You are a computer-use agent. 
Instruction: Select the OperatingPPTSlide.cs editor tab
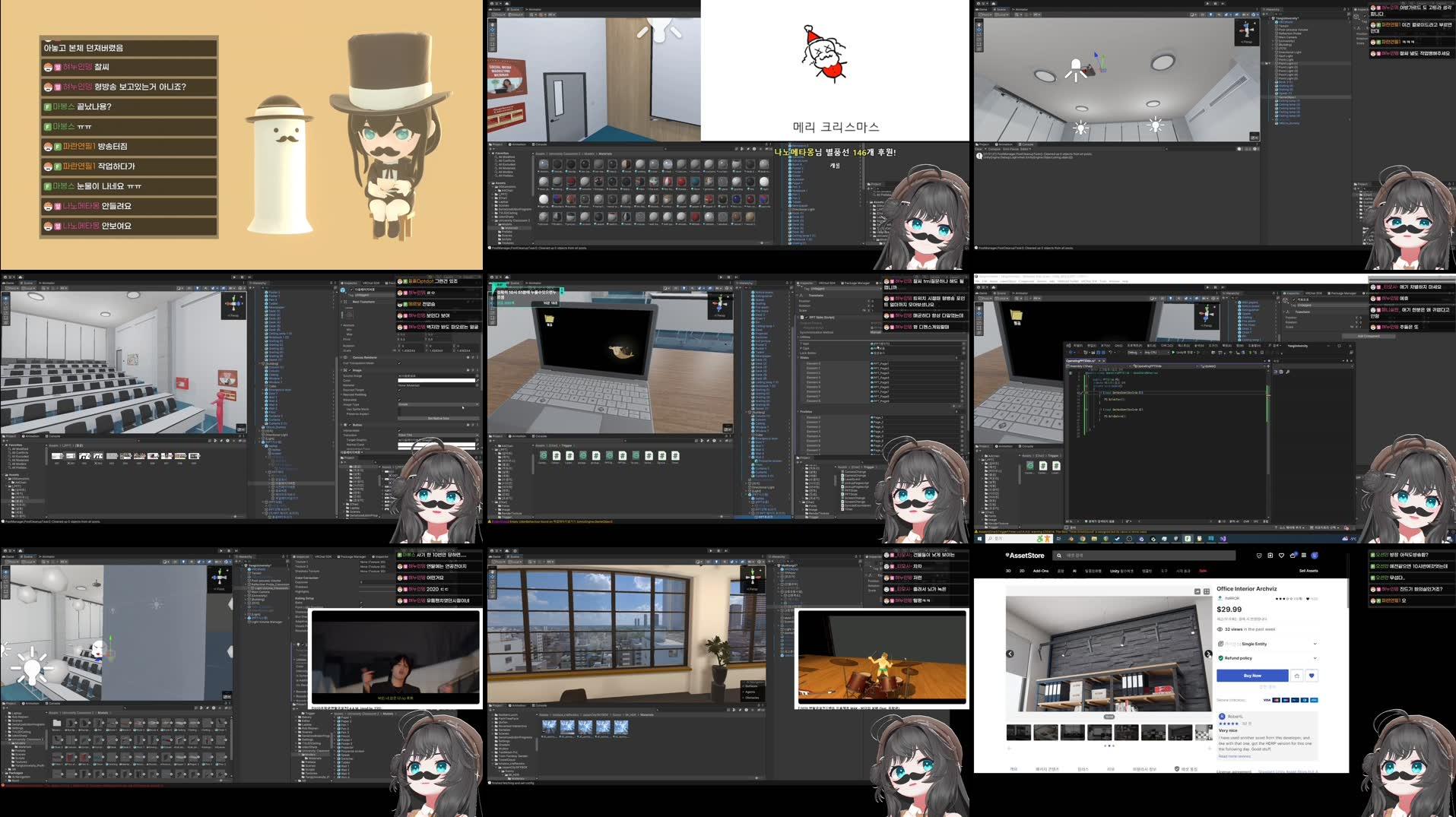coord(1080,360)
